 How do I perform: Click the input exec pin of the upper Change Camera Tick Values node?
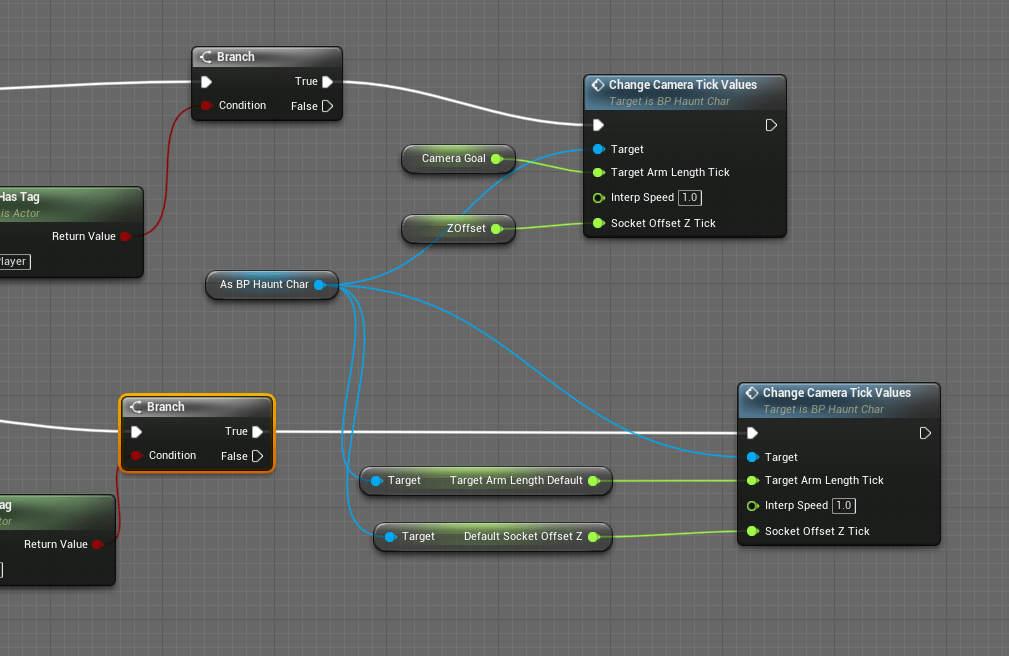tap(598, 125)
